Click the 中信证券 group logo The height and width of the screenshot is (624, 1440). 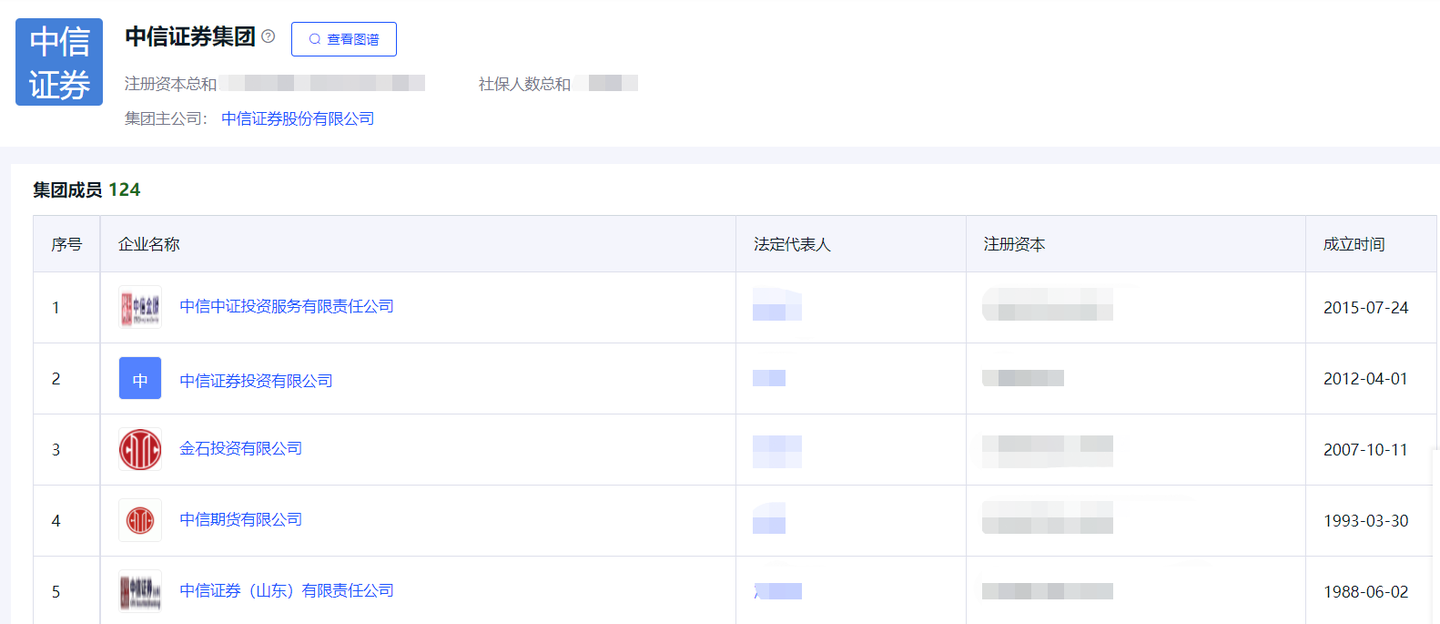pos(59,62)
